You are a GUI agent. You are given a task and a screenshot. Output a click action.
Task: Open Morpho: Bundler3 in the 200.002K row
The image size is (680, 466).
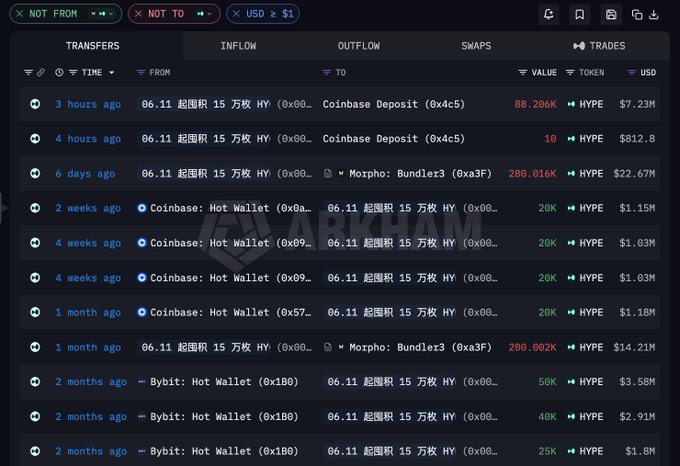tap(420, 347)
